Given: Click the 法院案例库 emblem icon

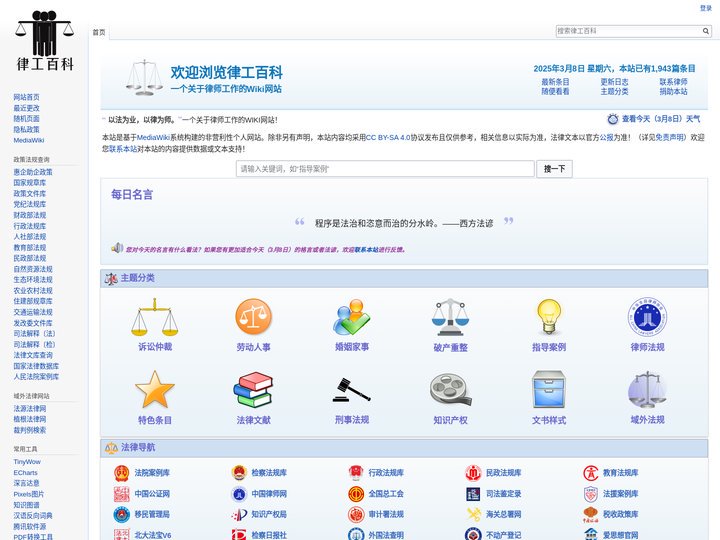Looking at the screenshot, I should [122, 472].
